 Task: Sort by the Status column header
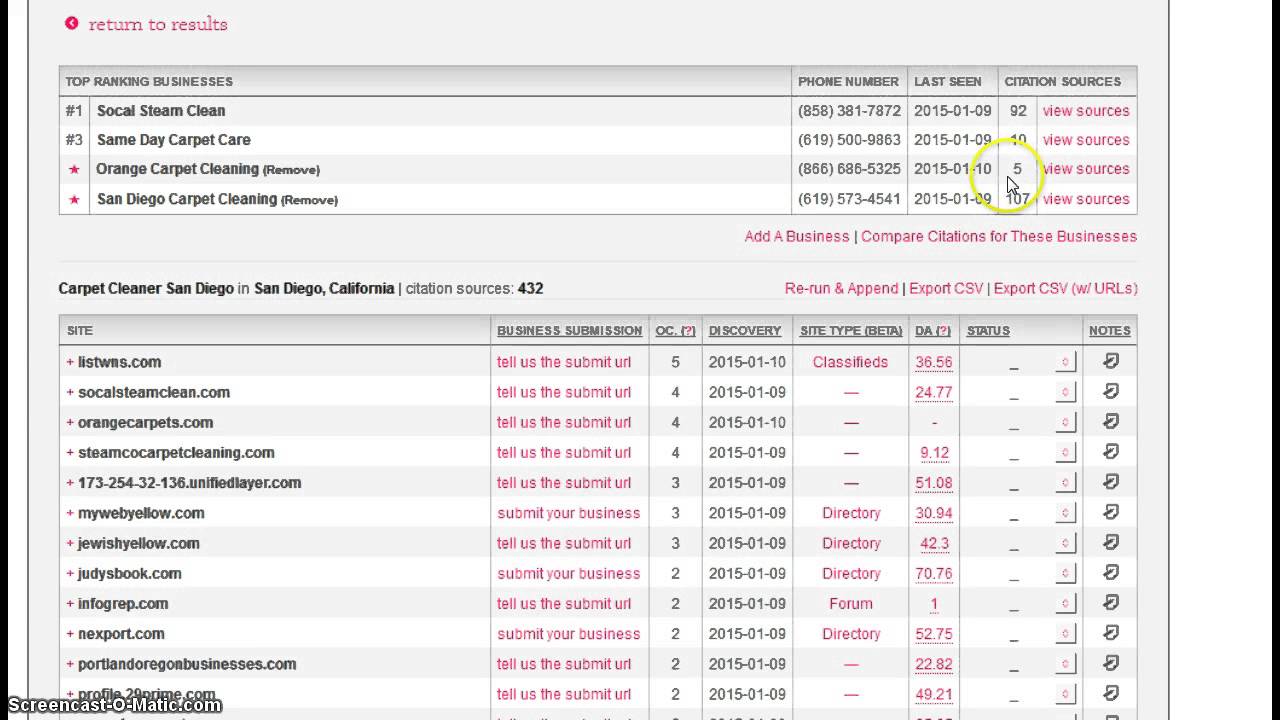(x=988, y=331)
